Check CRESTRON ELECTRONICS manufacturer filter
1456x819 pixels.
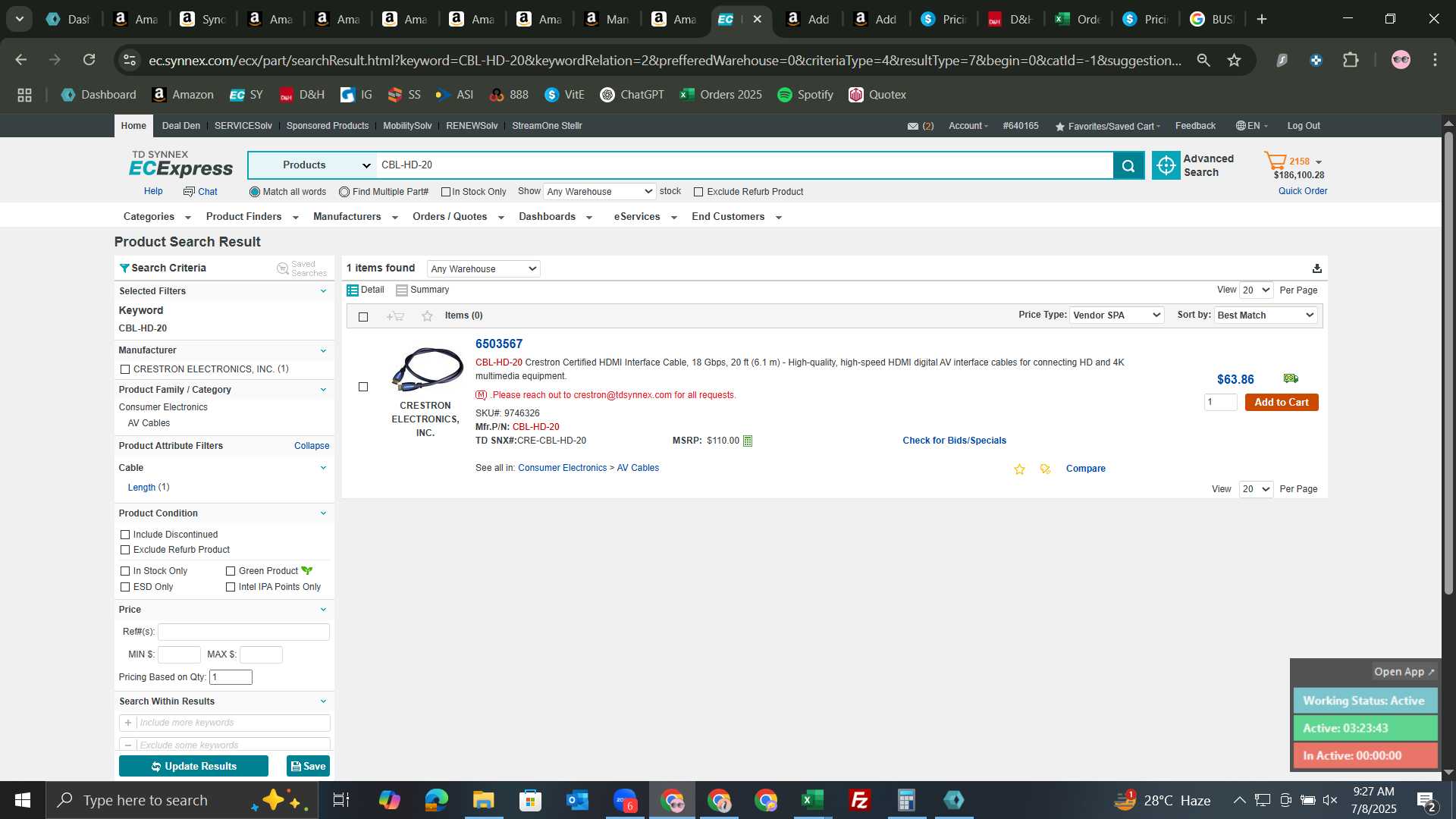(125, 369)
